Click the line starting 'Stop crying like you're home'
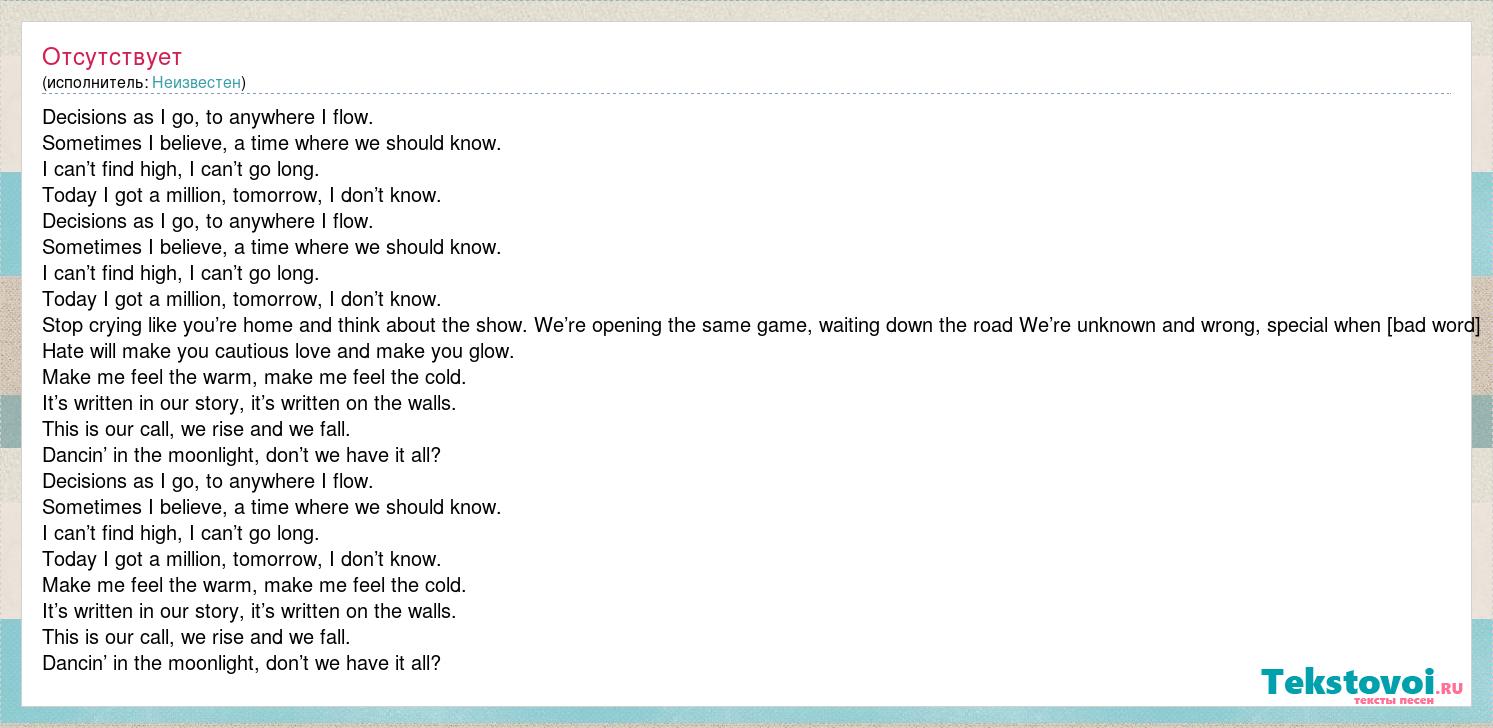 click(761, 325)
